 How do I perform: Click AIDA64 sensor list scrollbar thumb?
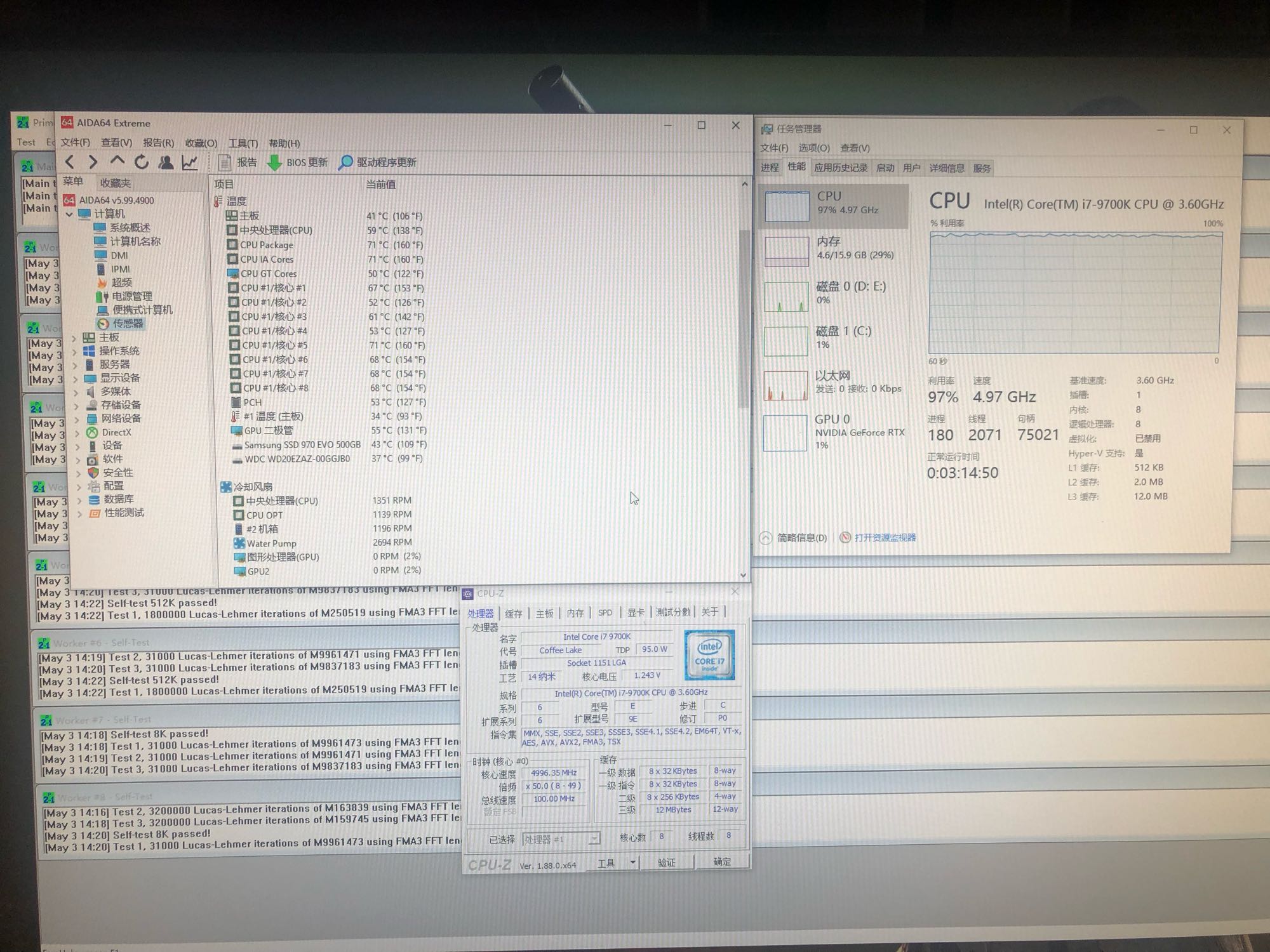[x=744, y=317]
